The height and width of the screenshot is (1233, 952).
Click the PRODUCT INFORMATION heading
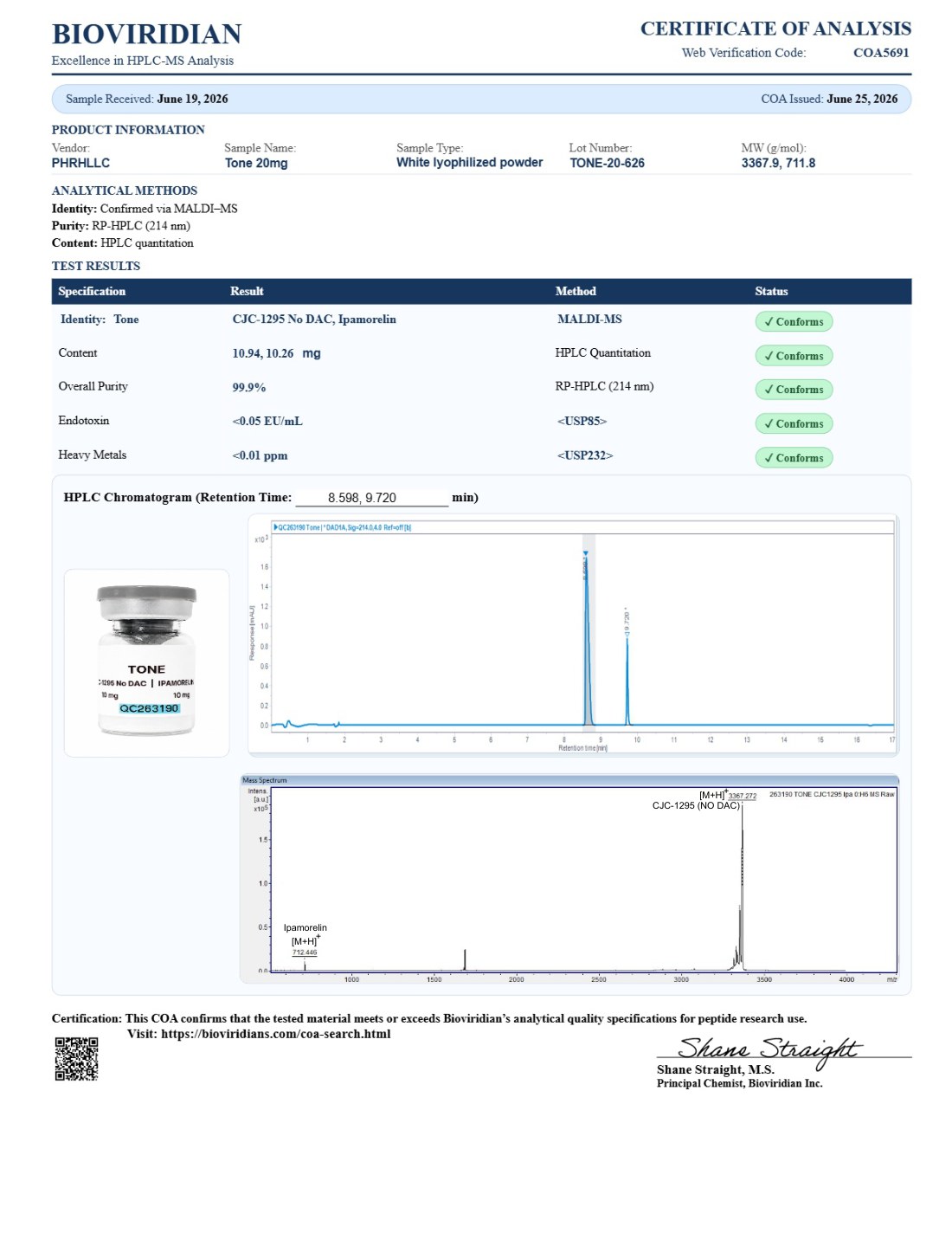coord(128,130)
